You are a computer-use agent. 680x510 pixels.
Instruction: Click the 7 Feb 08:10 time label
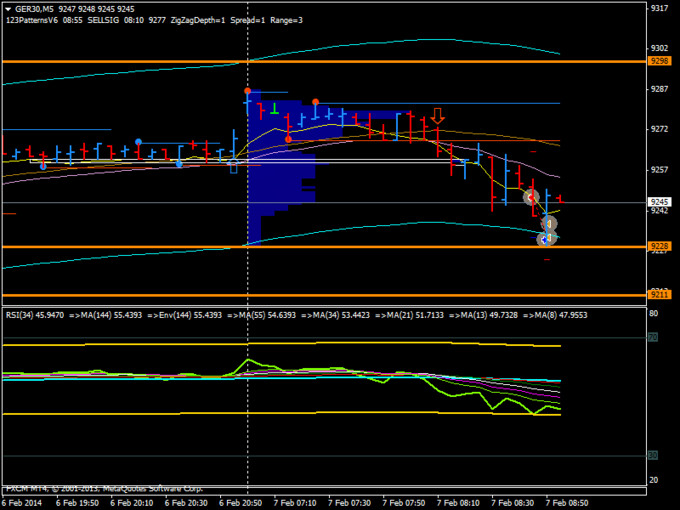pyautogui.click(x=458, y=503)
